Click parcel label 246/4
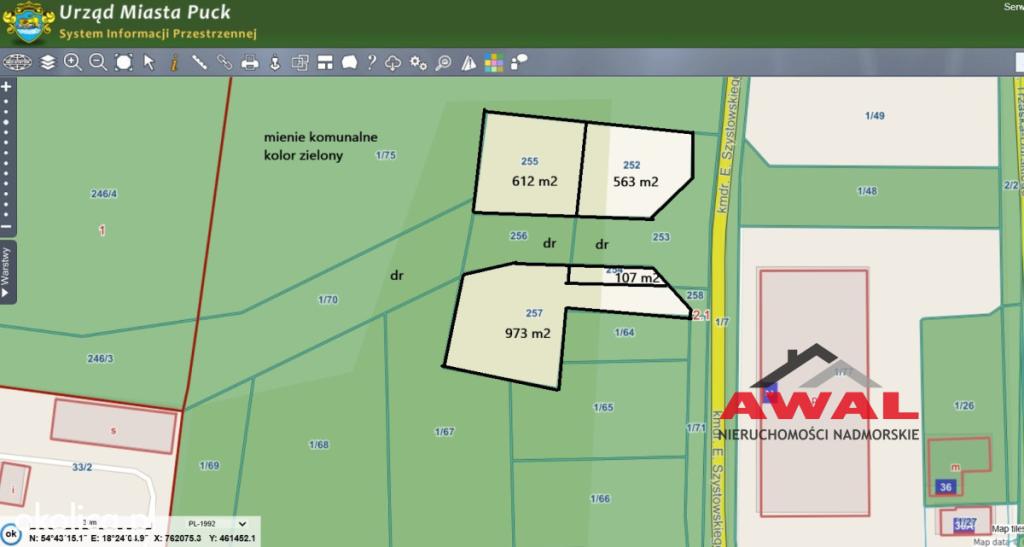Image resolution: width=1024 pixels, height=547 pixels. 104,193
